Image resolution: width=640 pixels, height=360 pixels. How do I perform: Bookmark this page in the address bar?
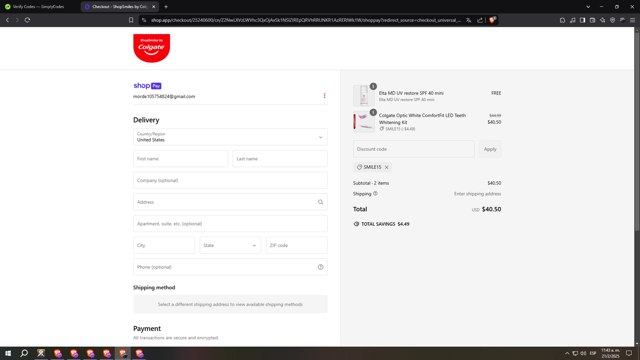pyautogui.click(x=131, y=20)
